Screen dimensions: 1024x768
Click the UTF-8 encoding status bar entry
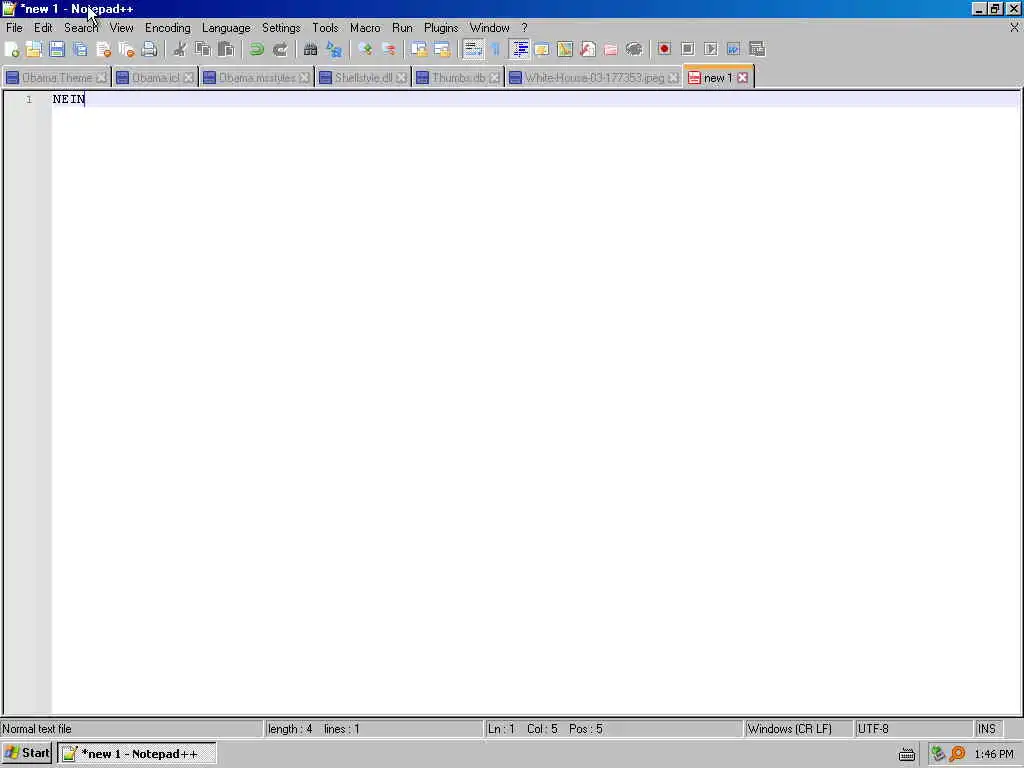[x=914, y=729]
